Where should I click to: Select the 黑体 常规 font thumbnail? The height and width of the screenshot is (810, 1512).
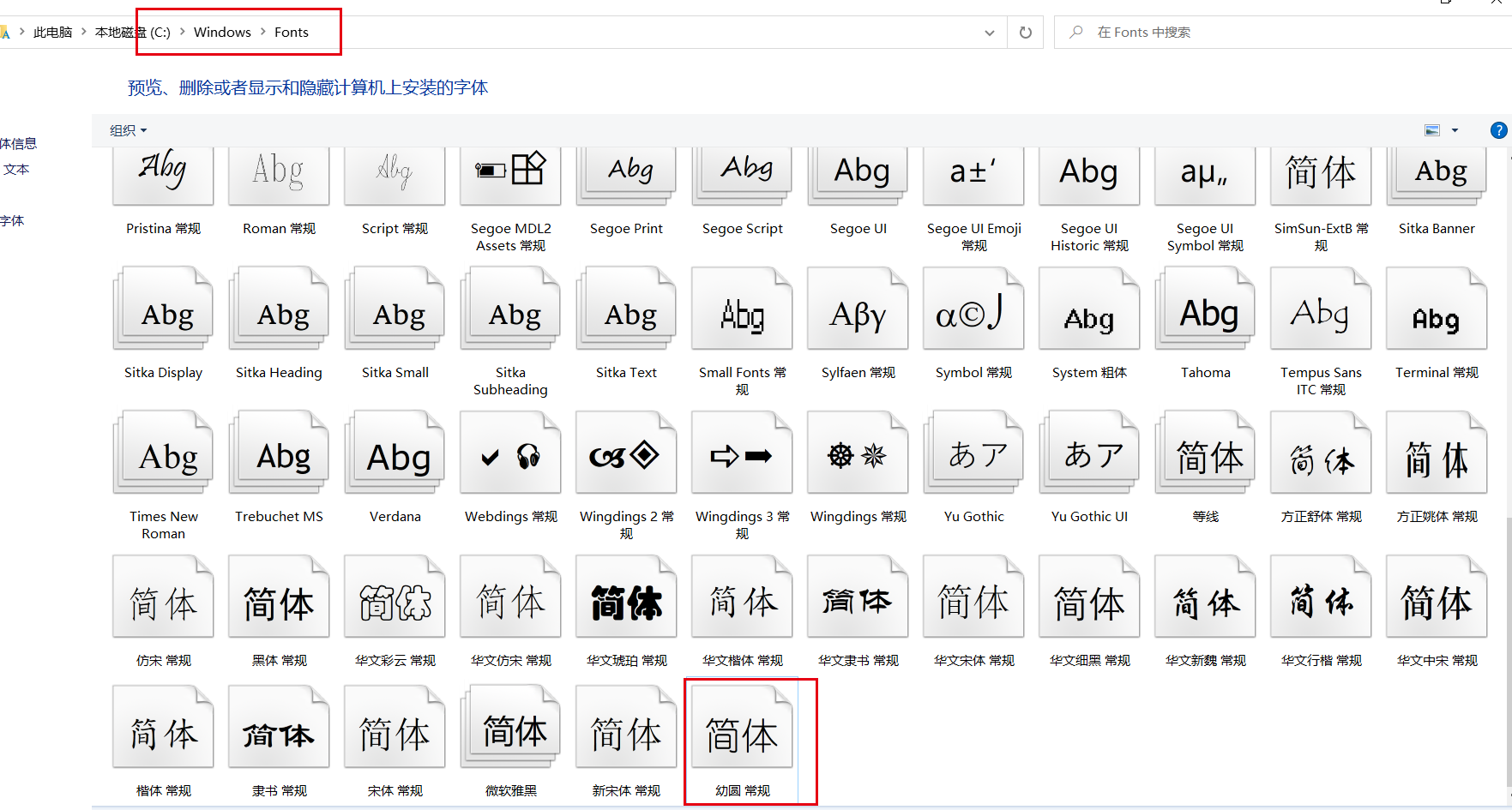(279, 597)
